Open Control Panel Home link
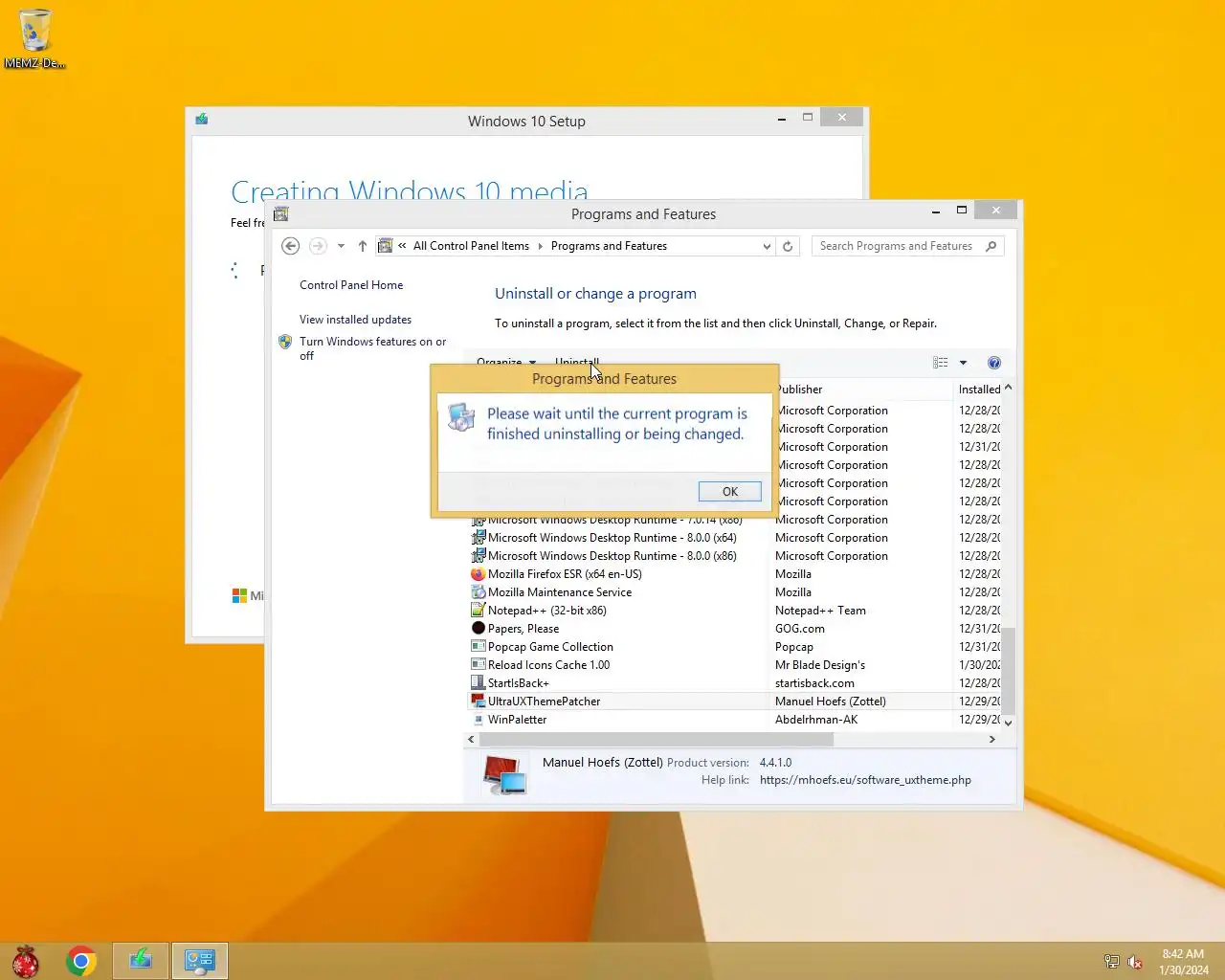Screen dimensions: 1225x980 point(351,285)
